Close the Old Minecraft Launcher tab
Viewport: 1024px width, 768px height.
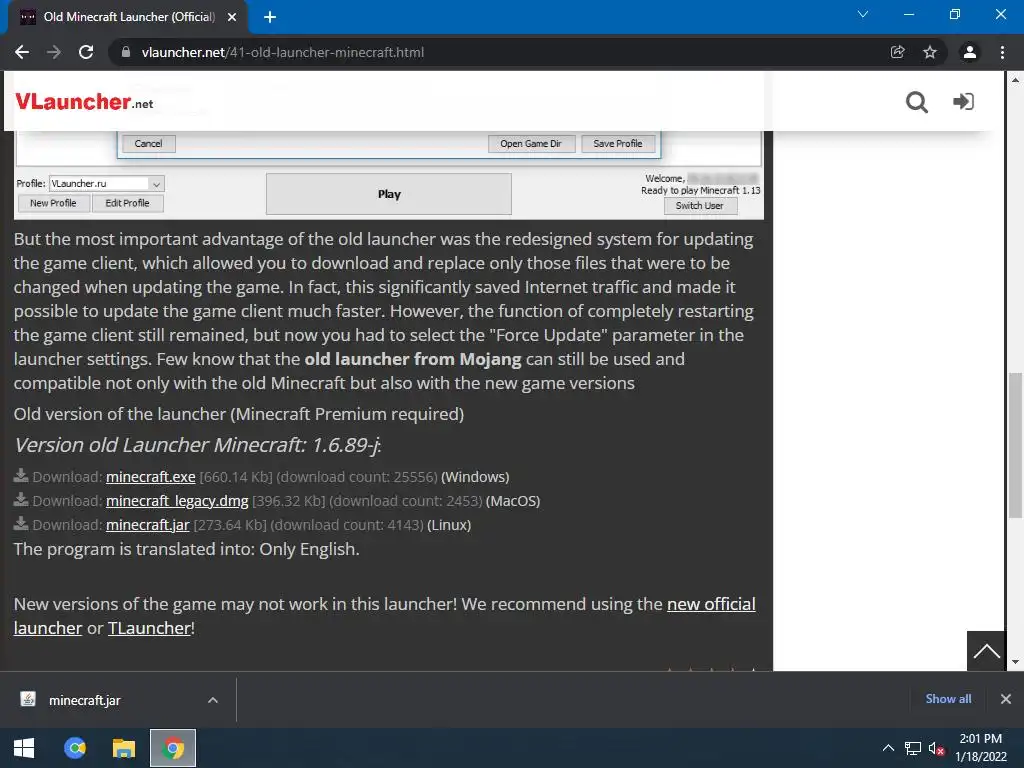click(232, 17)
